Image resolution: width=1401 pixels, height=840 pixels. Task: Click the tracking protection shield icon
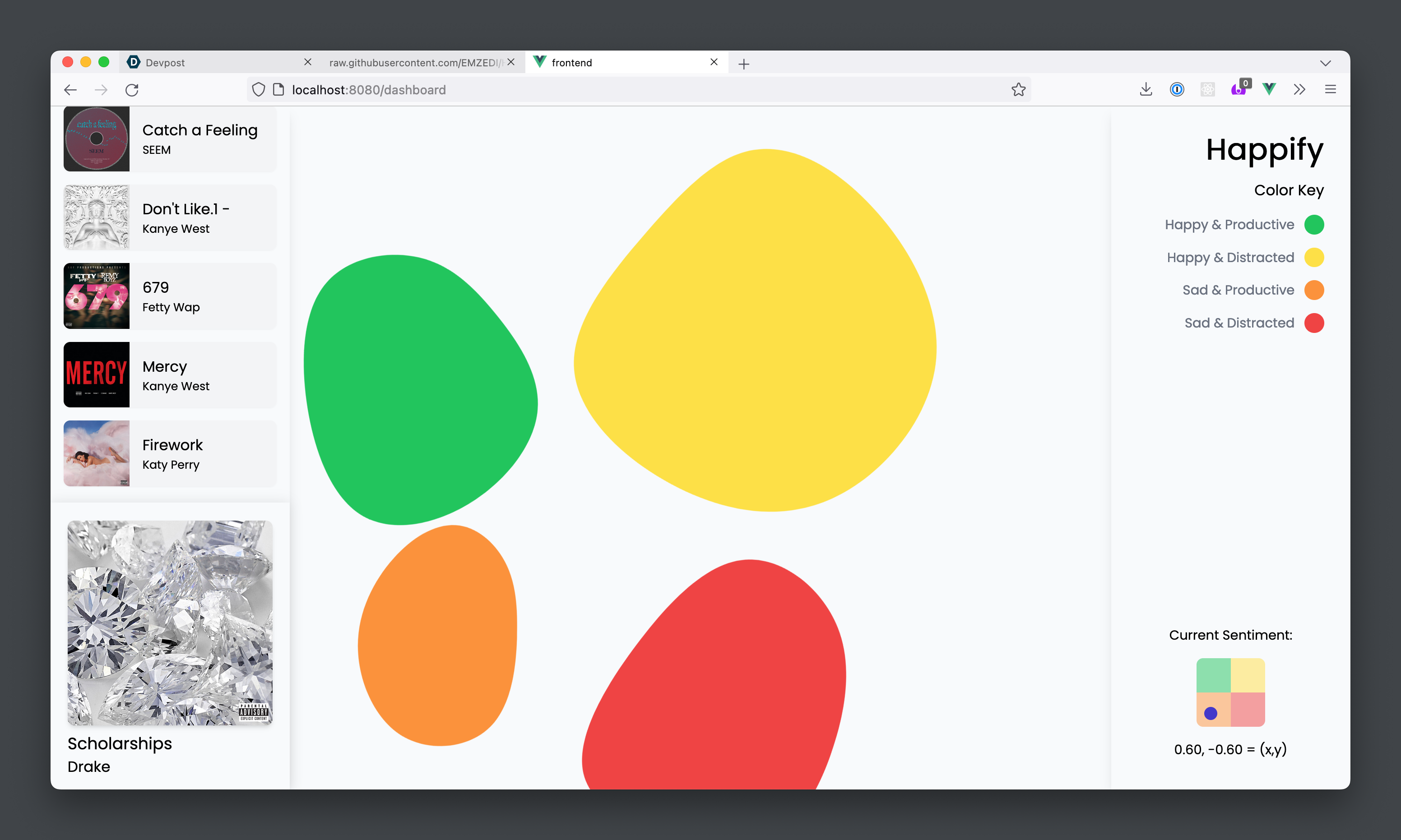click(x=258, y=90)
